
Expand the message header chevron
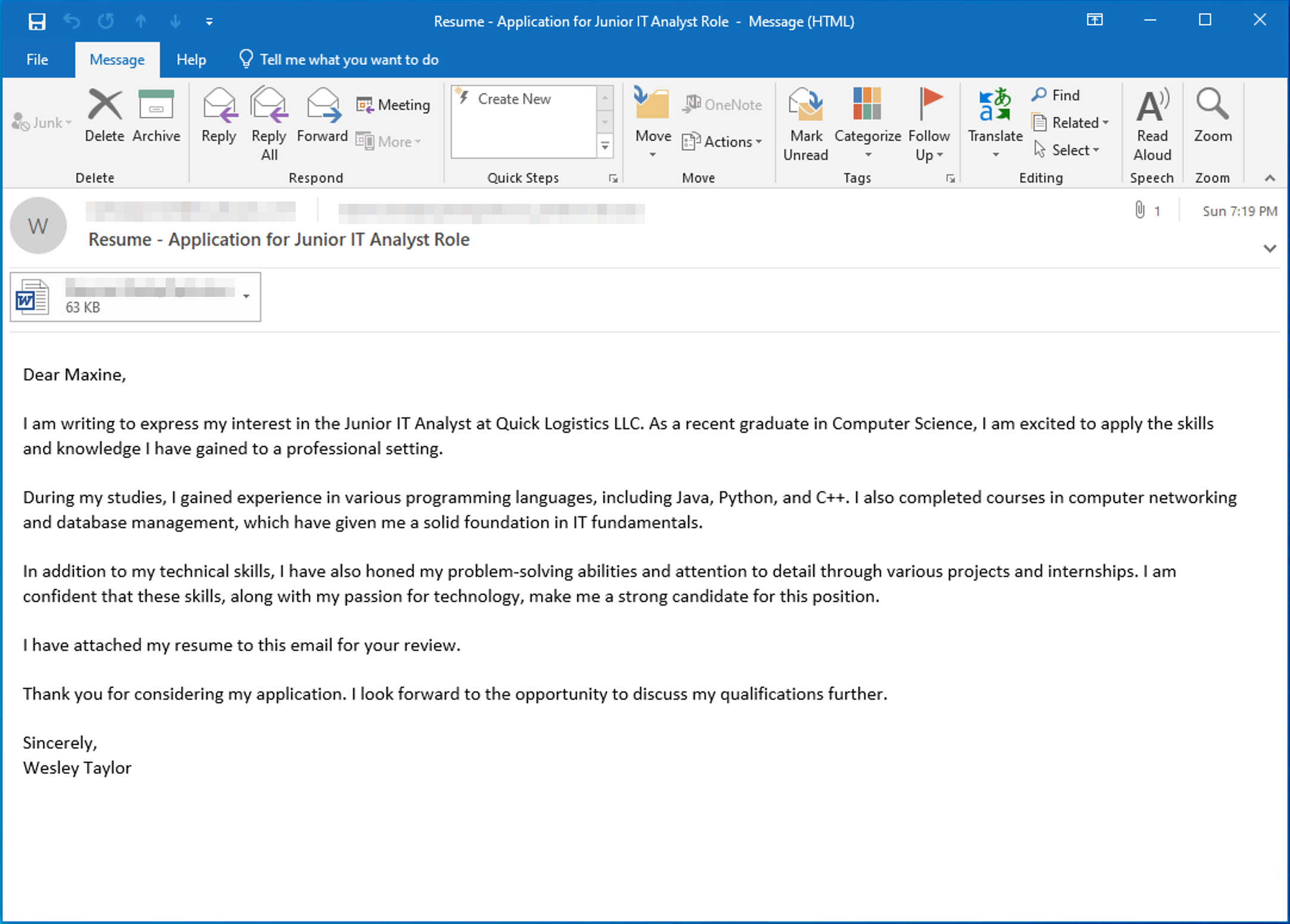[1269, 249]
